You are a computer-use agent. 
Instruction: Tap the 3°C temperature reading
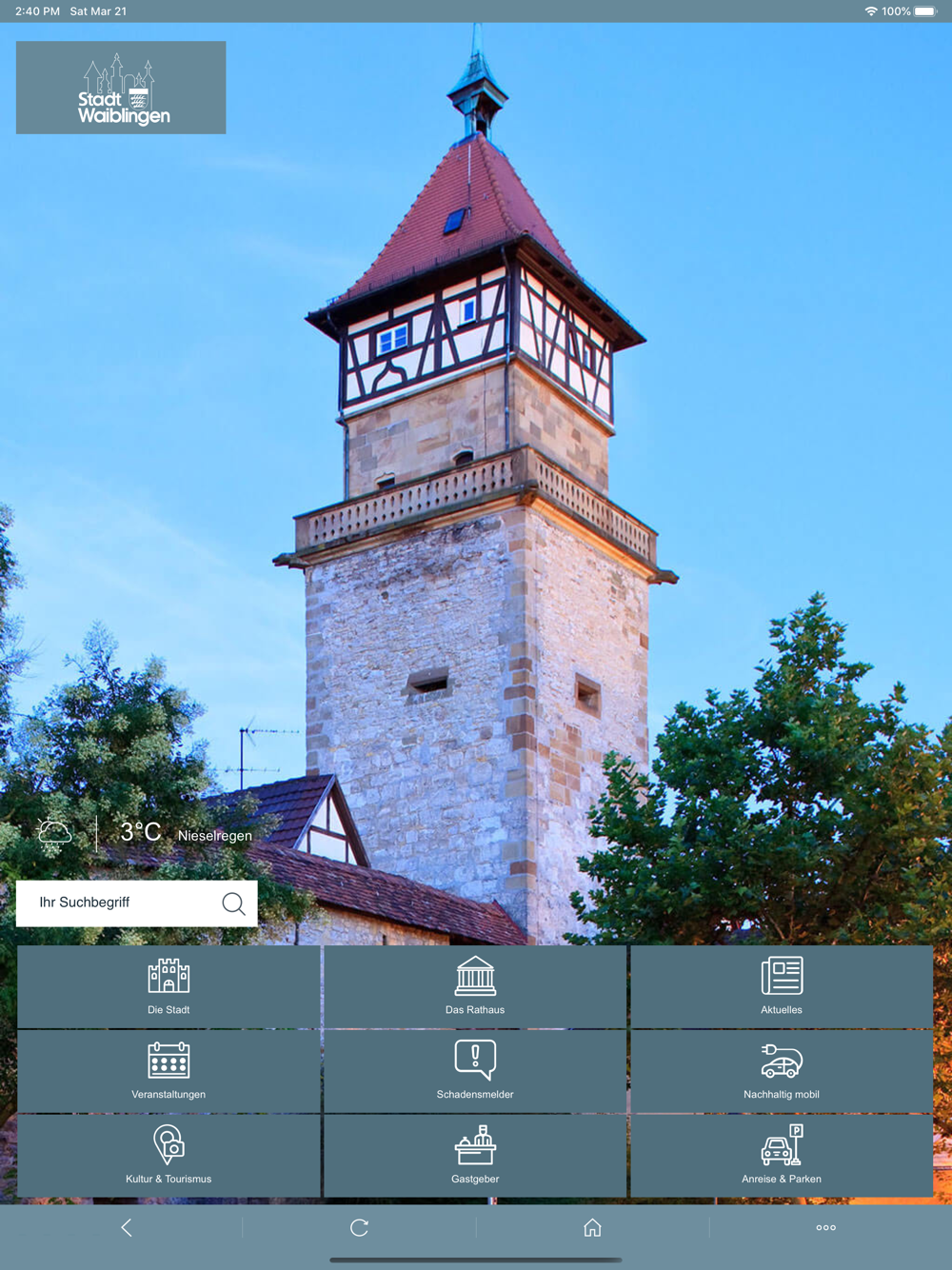[x=141, y=832]
